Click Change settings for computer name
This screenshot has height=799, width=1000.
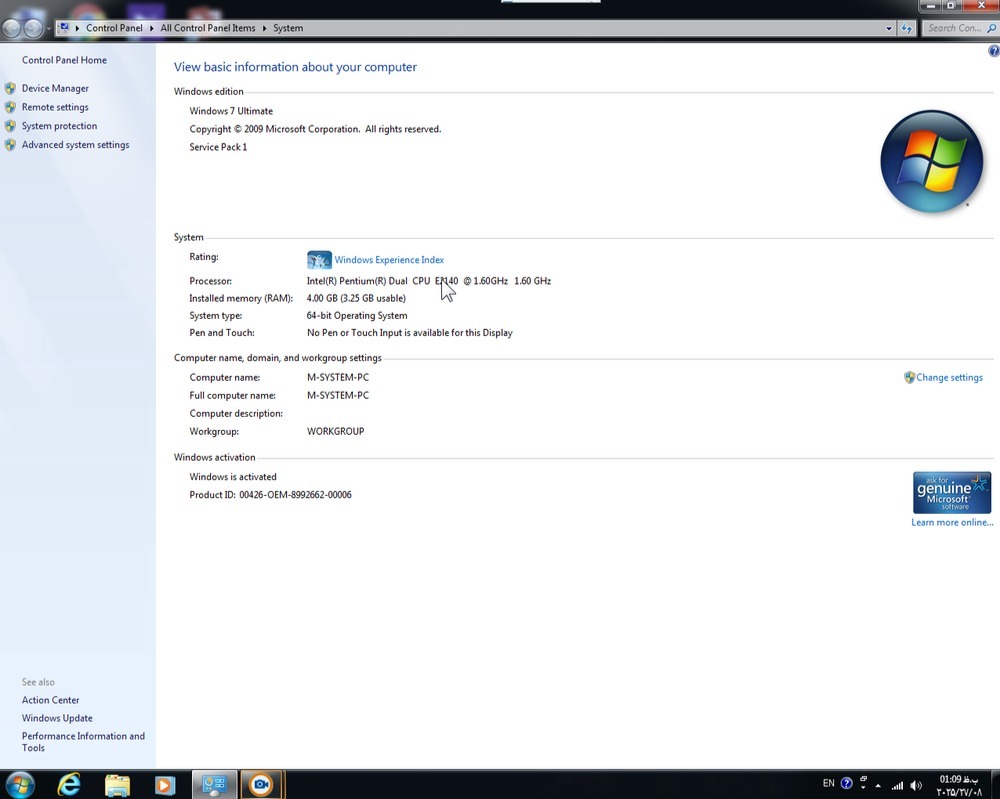[949, 378]
